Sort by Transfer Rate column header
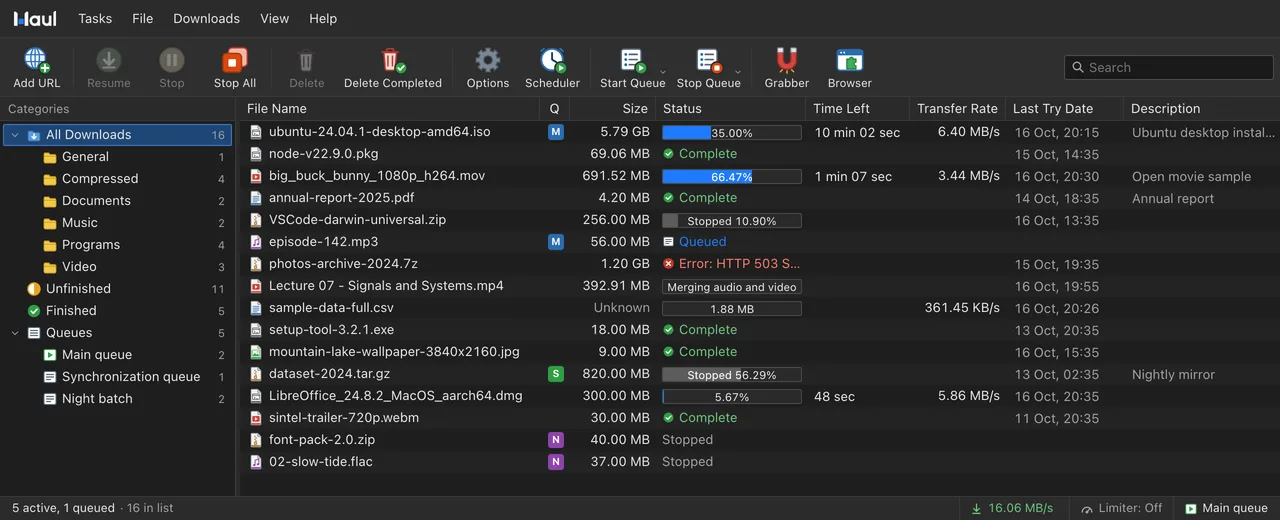This screenshot has width=1280, height=520. [x=957, y=108]
